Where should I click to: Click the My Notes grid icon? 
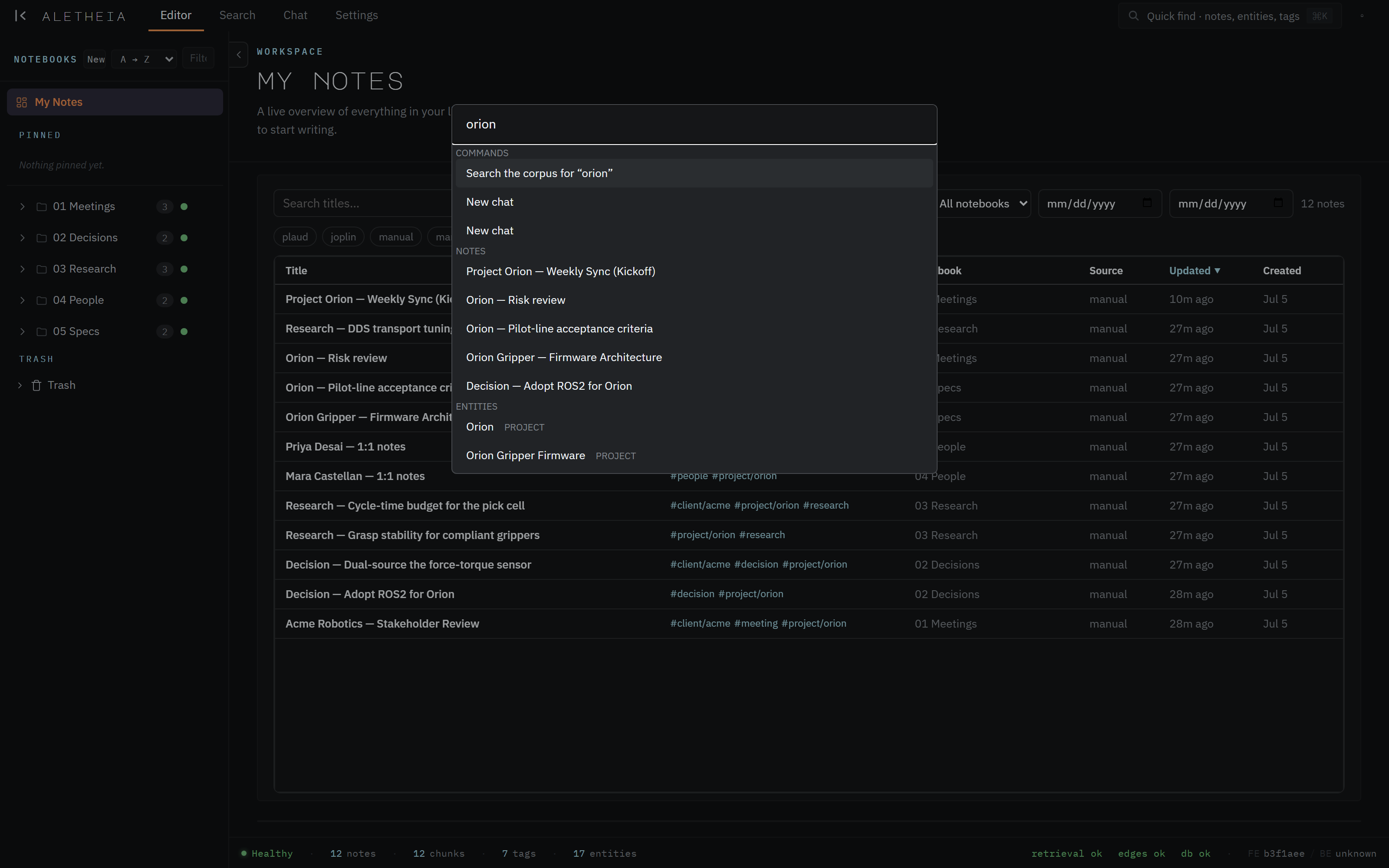pyautogui.click(x=22, y=102)
